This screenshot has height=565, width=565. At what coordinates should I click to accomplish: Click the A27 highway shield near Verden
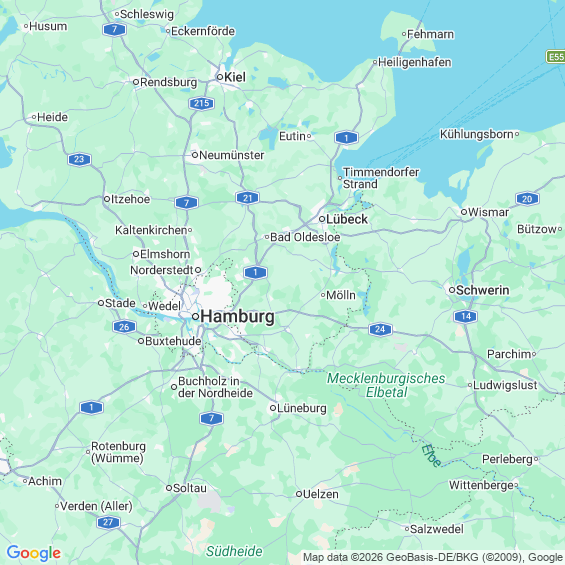pos(108,522)
